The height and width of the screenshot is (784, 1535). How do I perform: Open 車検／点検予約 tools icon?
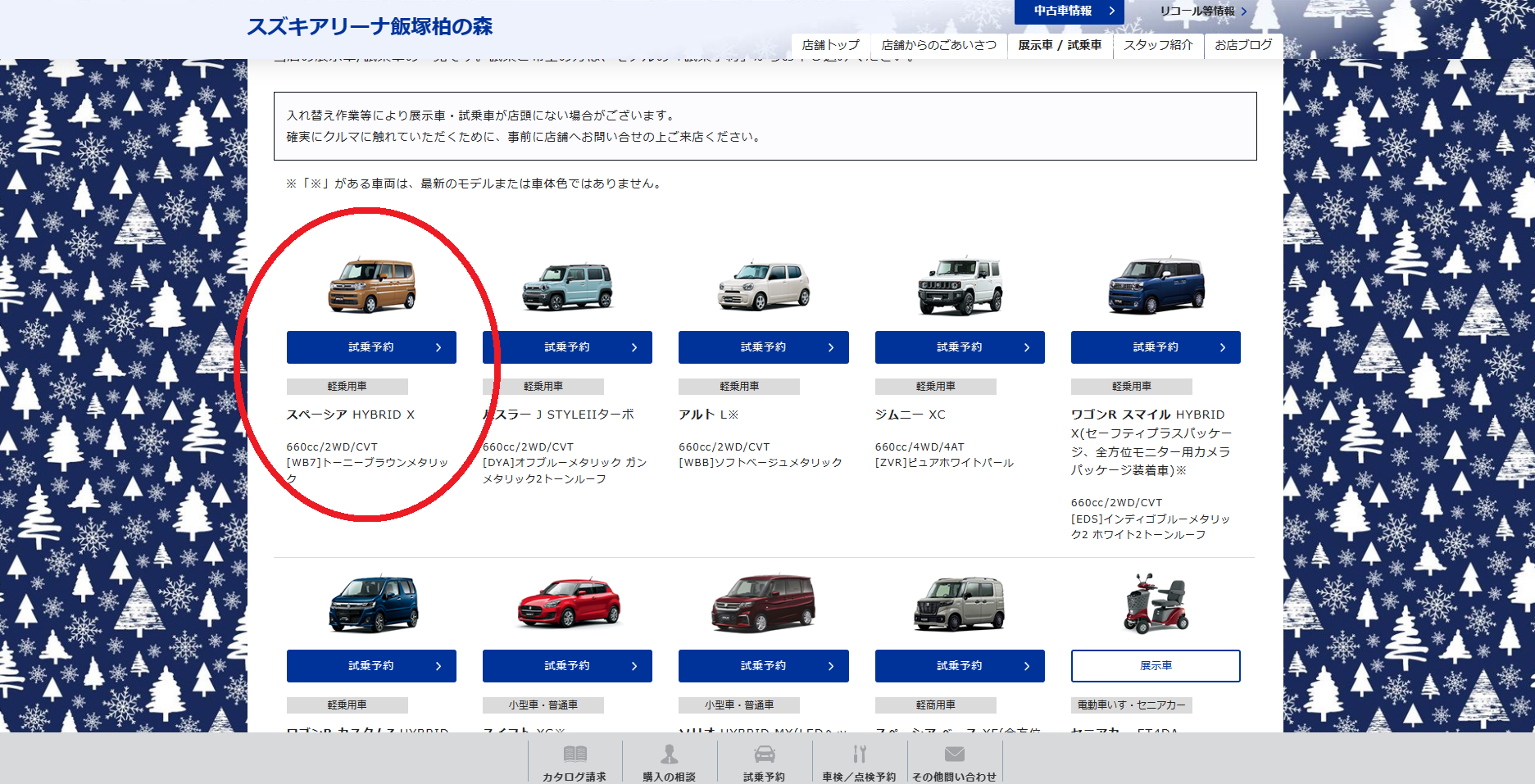pyautogui.click(x=860, y=754)
